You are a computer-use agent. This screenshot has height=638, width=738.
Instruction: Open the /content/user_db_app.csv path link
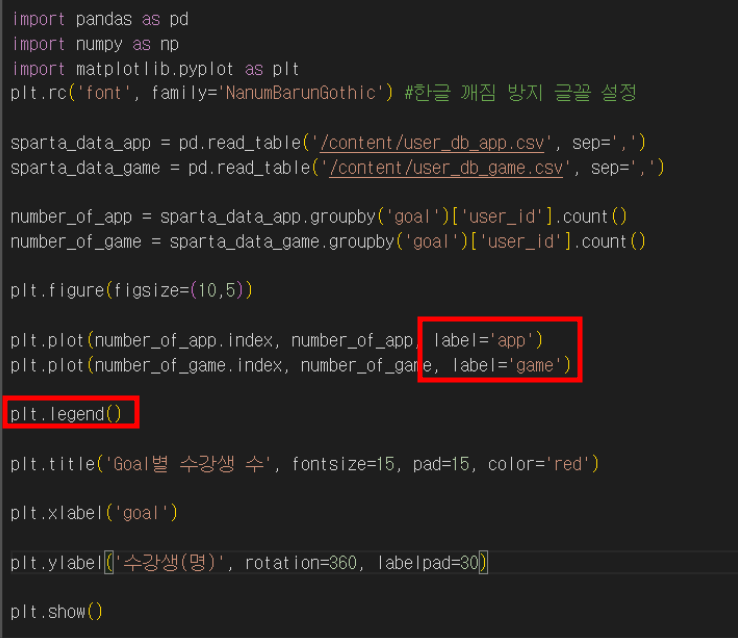click(432, 143)
